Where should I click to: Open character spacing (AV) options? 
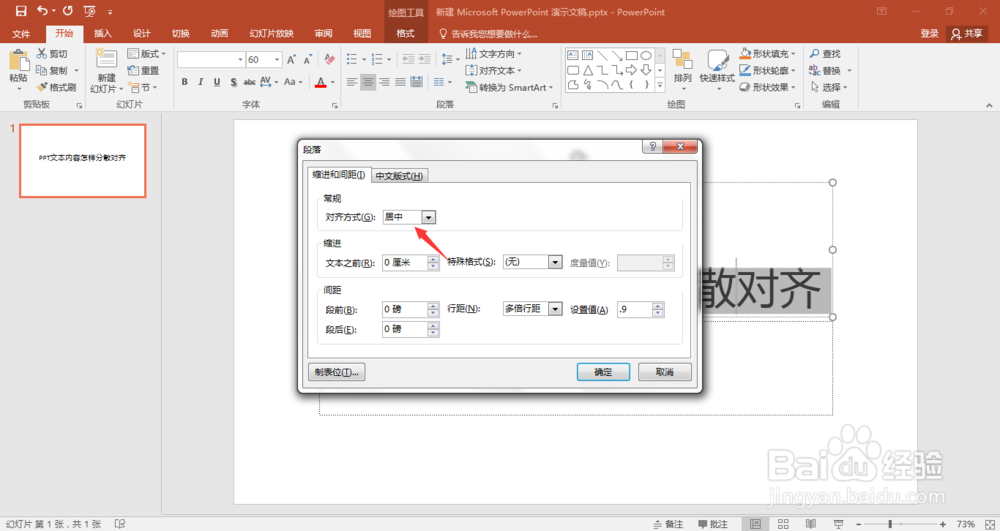[268, 82]
